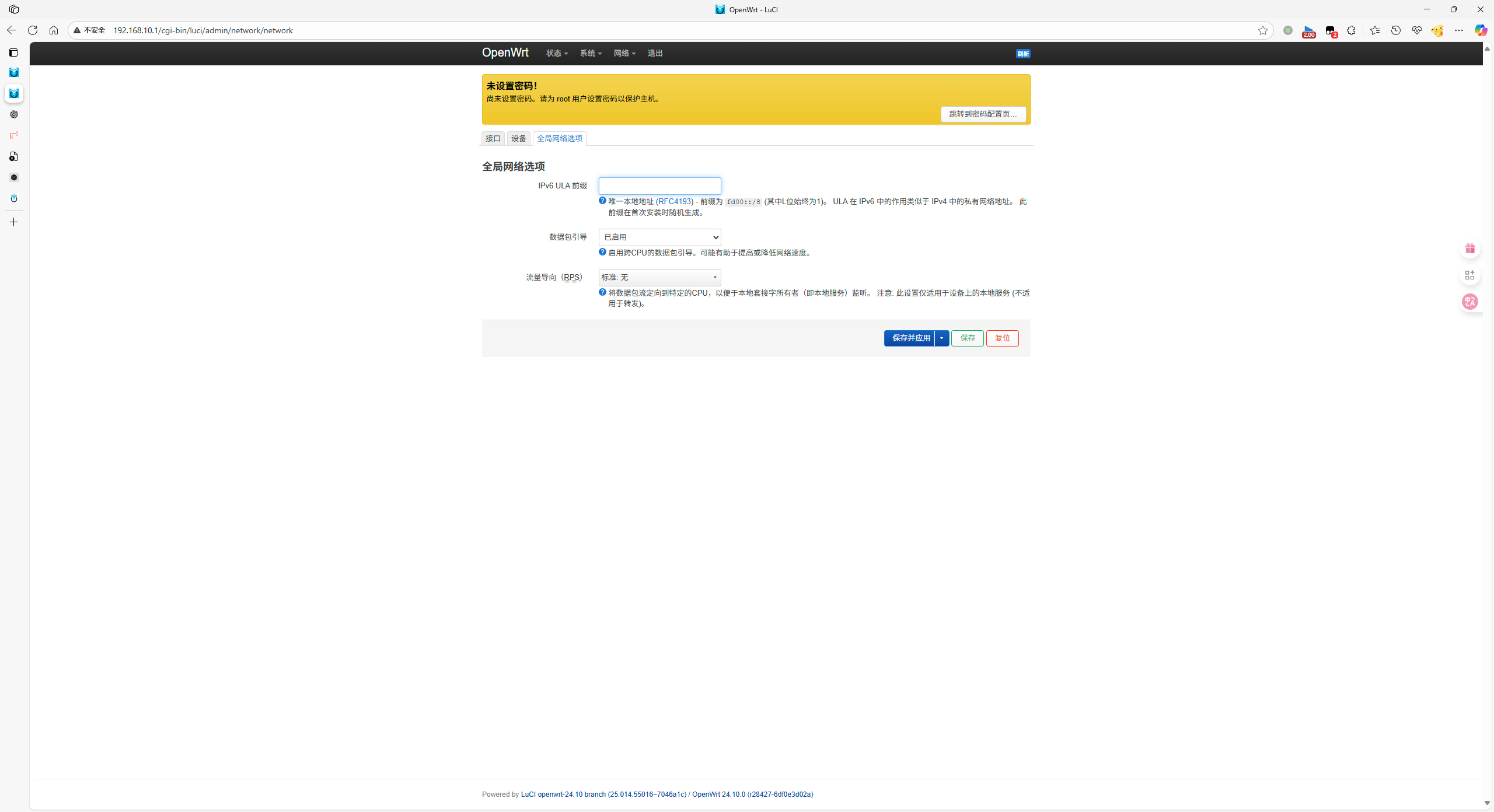Open the Favorites list icon
The width and height of the screenshot is (1494, 812).
pos(1375,30)
